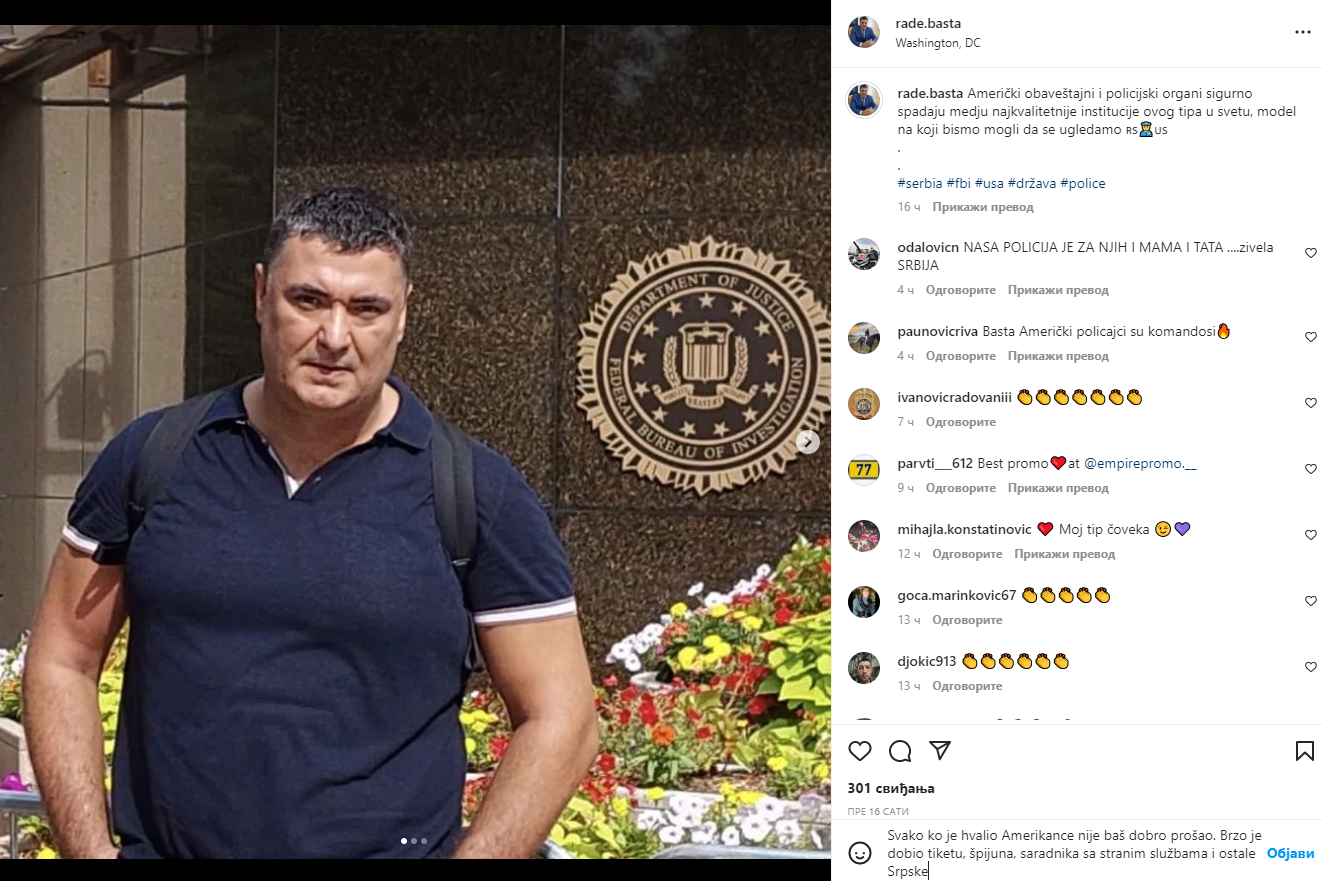Open emoji picker in comment box

(x=859, y=853)
